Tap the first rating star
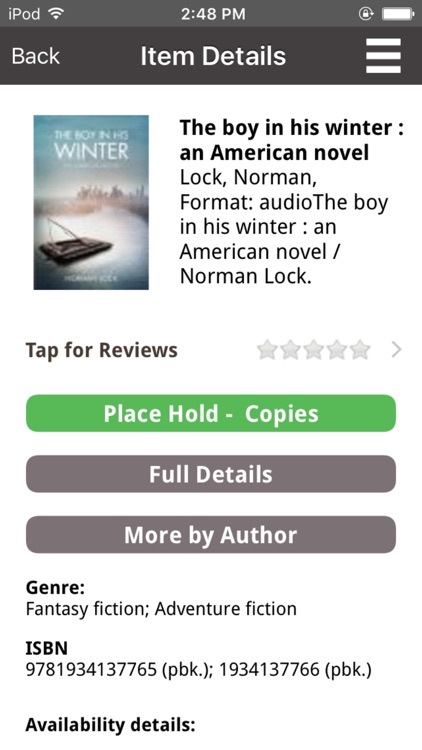Screen dimensions: 422x750 coord(267,350)
